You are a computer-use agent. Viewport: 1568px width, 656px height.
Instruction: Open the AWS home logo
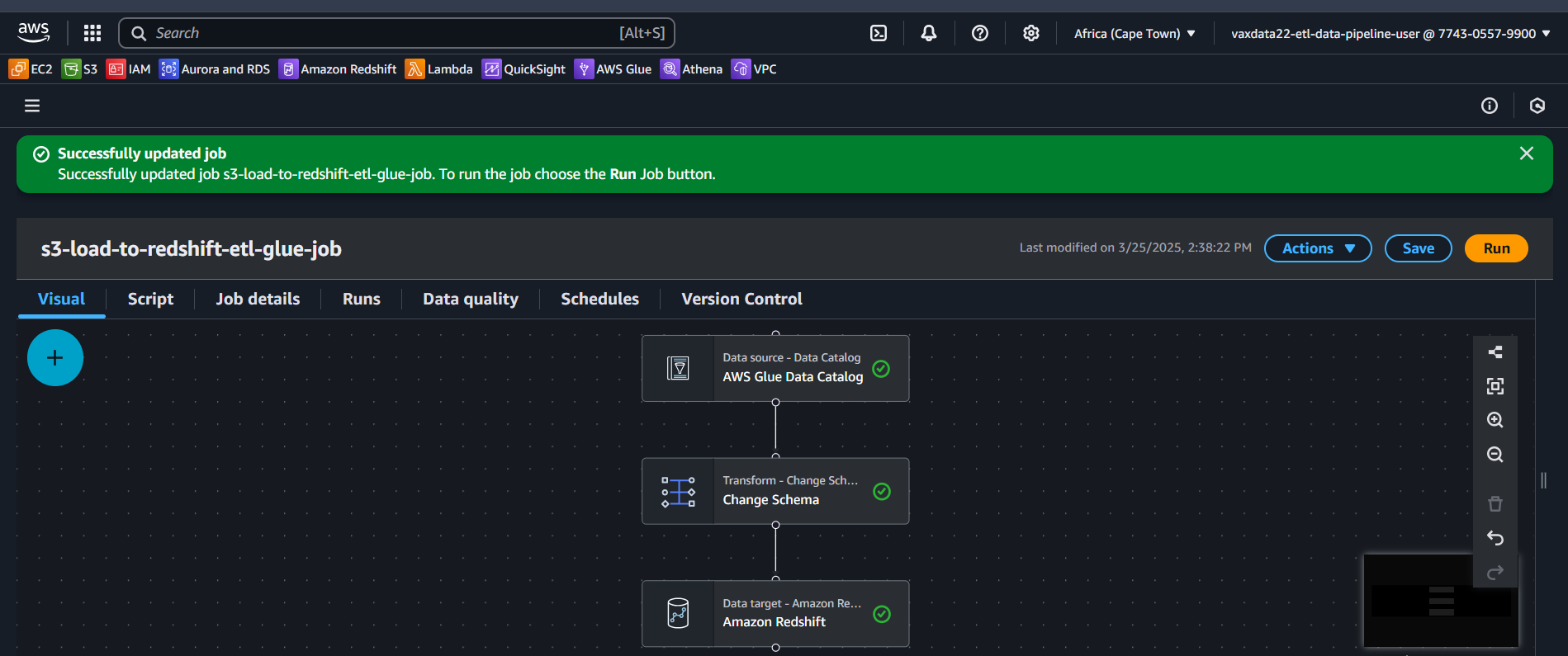click(33, 33)
